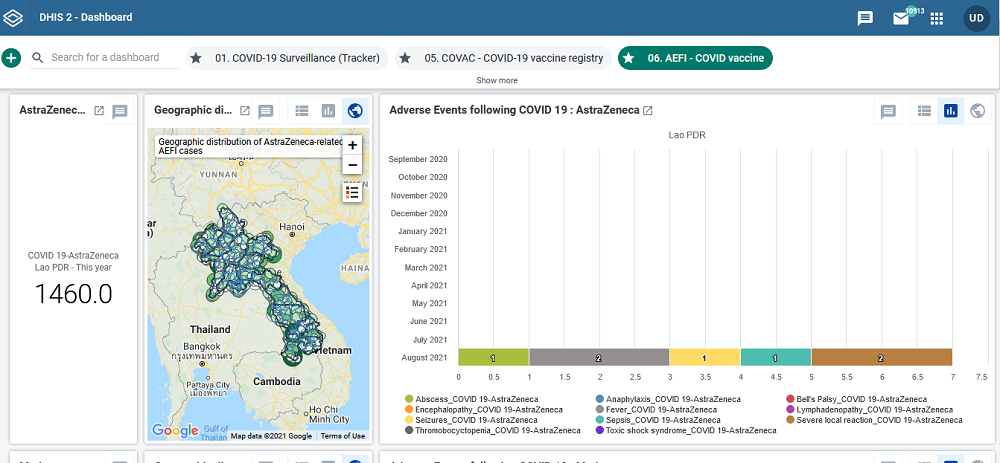Toggle star on AEFI COVID vaccine chip
The height and width of the screenshot is (463, 1000).
pyautogui.click(x=628, y=58)
